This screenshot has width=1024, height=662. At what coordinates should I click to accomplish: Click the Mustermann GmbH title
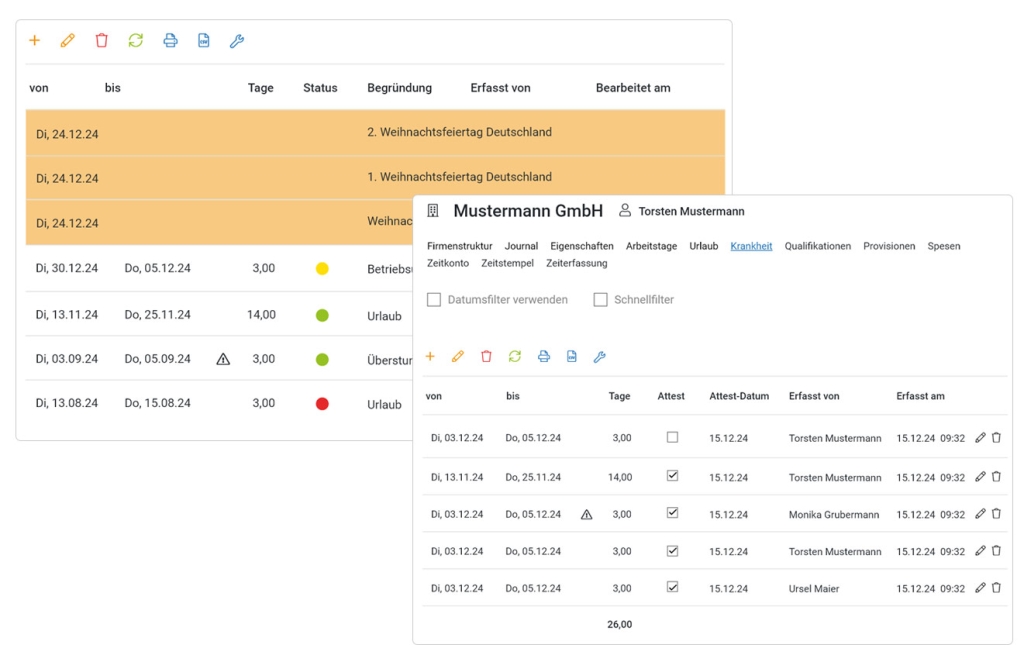(x=528, y=211)
